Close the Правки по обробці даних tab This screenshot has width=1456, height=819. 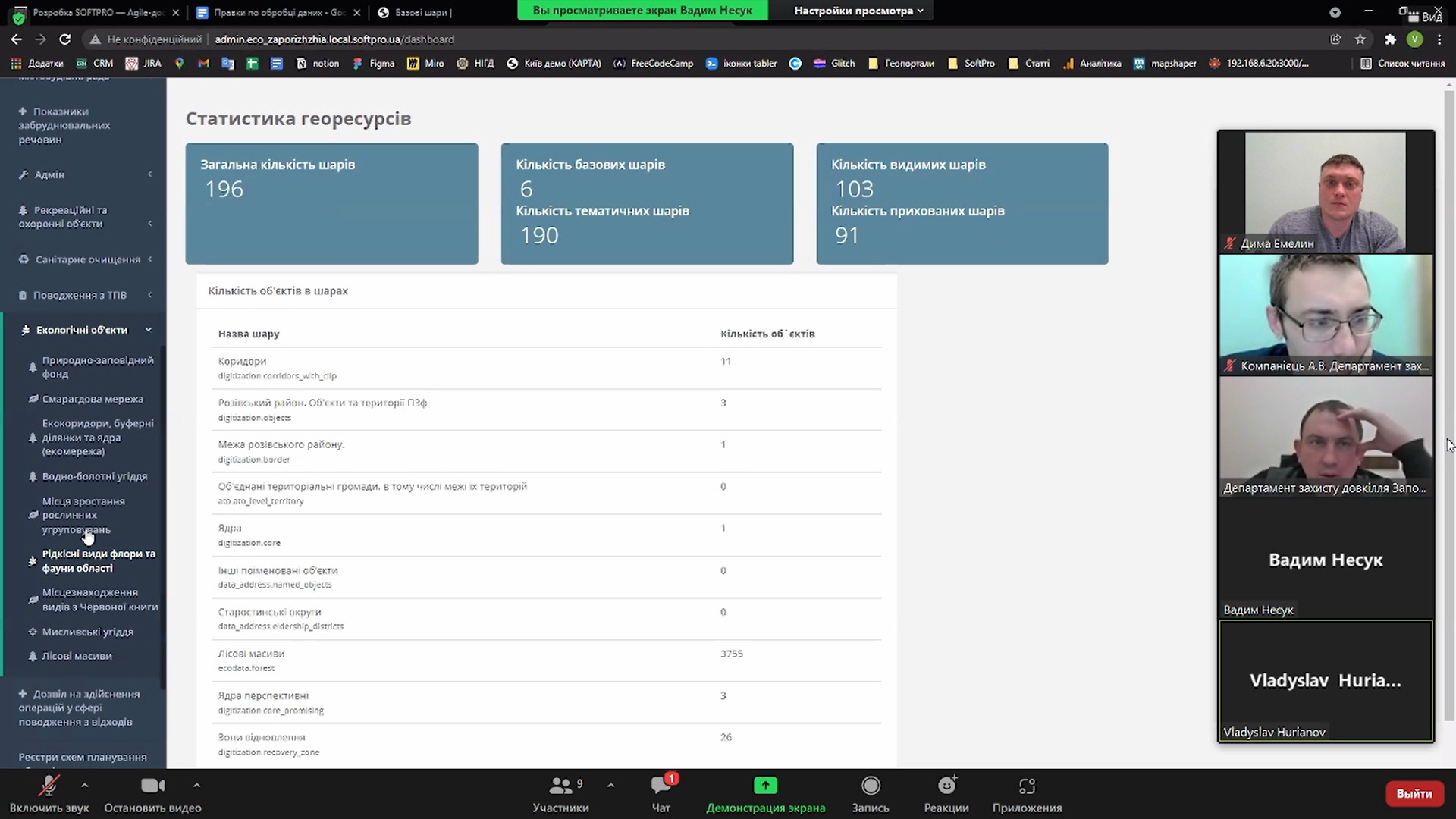tap(357, 12)
